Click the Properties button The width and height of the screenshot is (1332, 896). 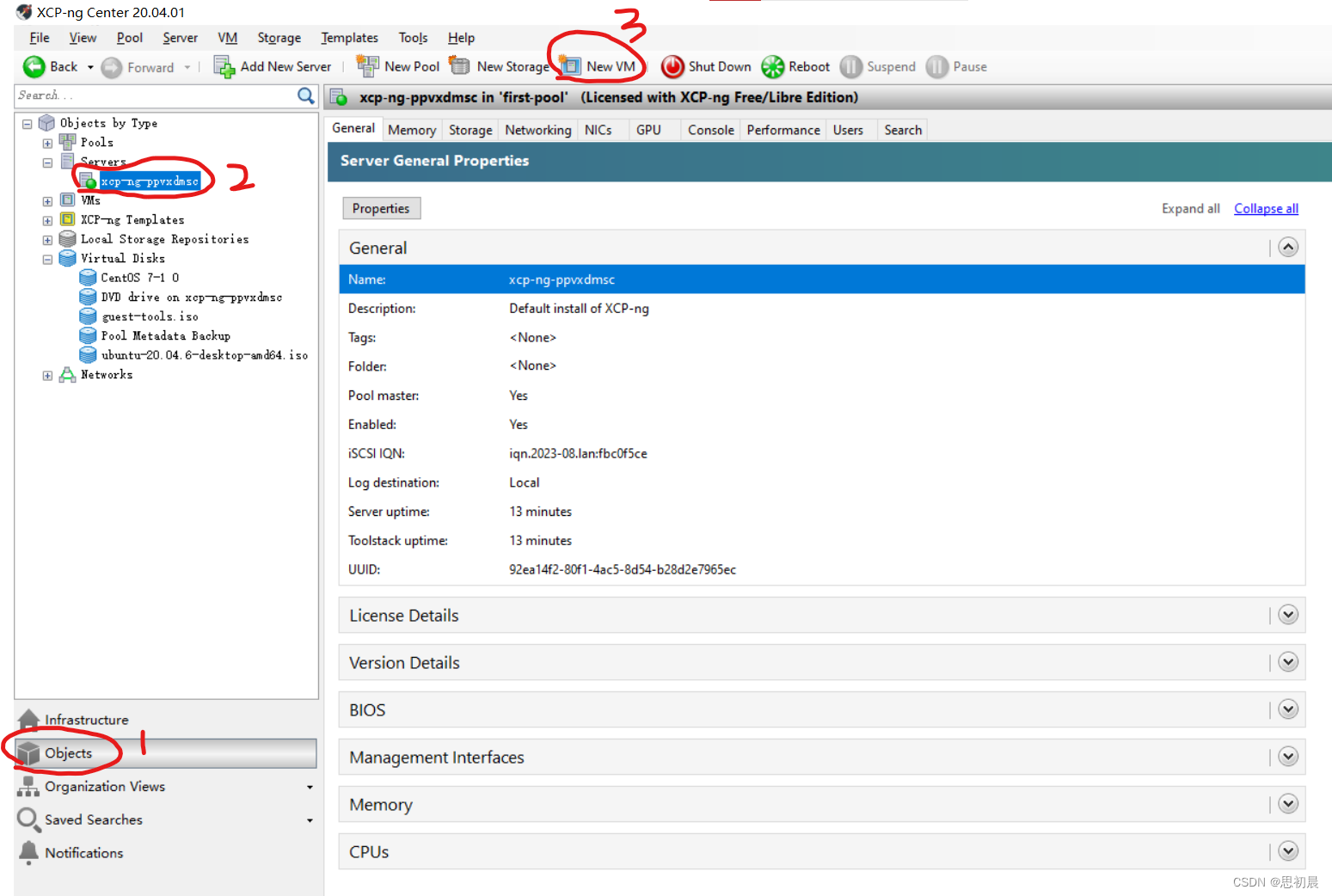[381, 208]
